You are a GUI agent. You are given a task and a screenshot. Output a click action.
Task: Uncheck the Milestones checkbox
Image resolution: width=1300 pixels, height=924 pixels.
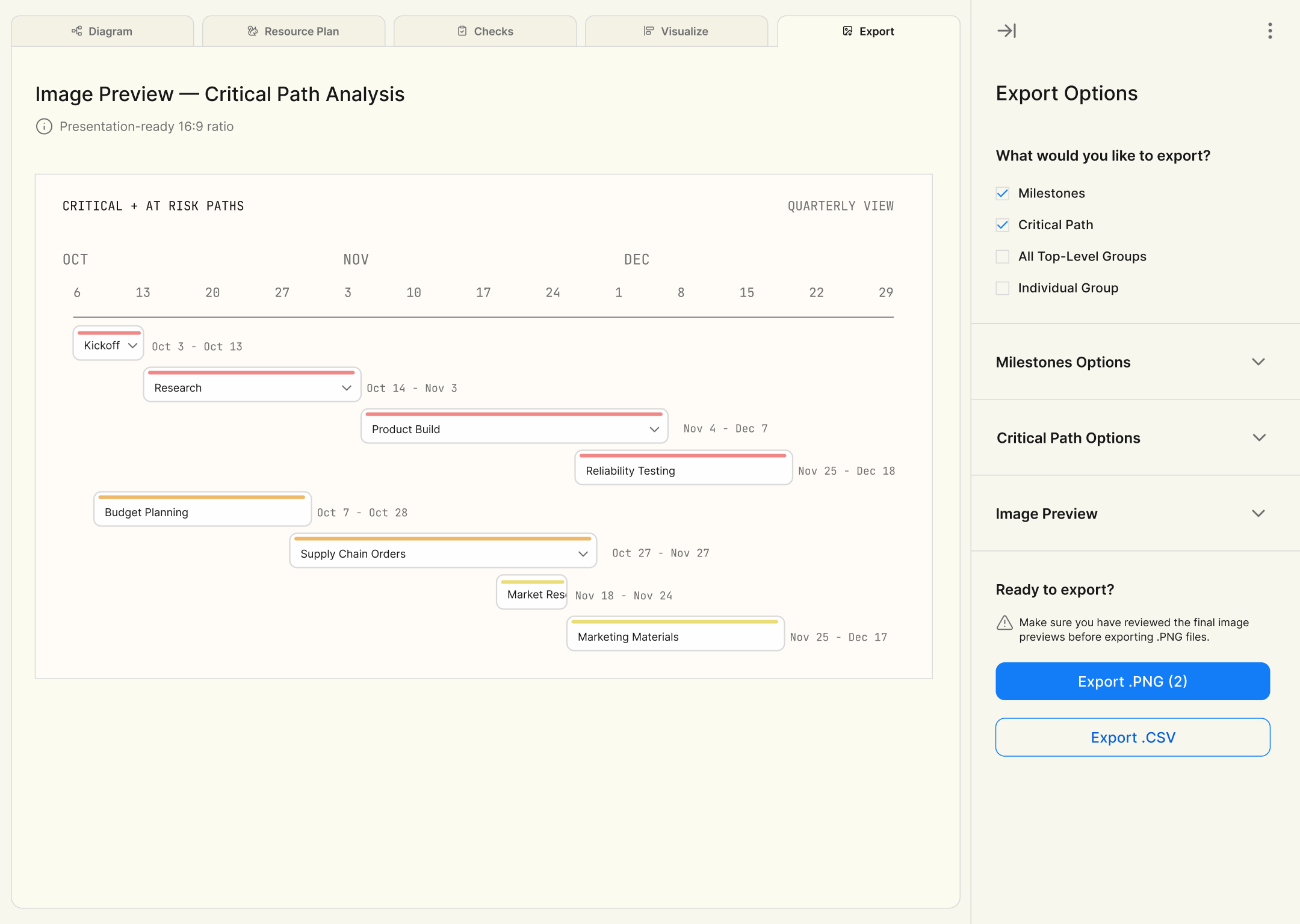click(x=1003, y=193)
